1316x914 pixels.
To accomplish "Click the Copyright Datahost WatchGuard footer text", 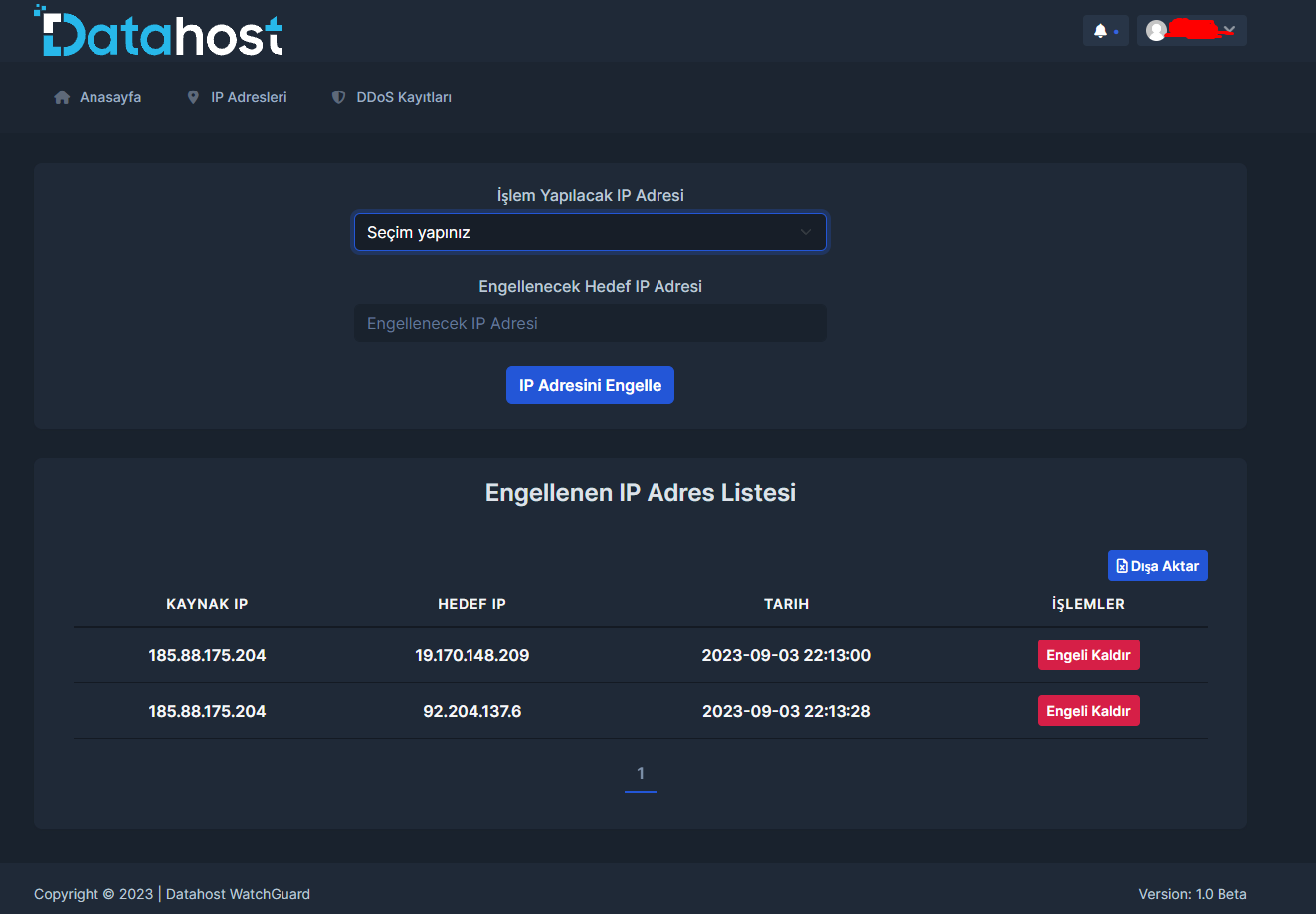I will [172, 894].
